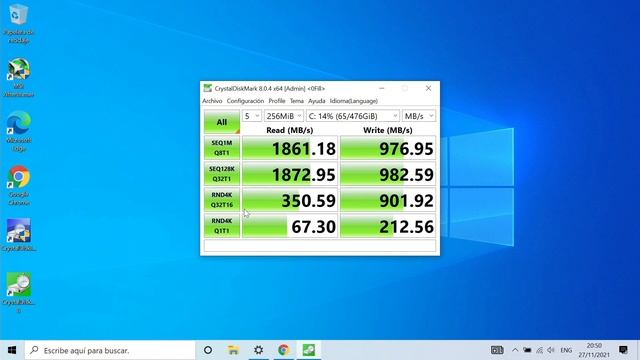Screen dimensions: 640x360
Task: Click the Cortana circle taskbar button
Action: 208,350
